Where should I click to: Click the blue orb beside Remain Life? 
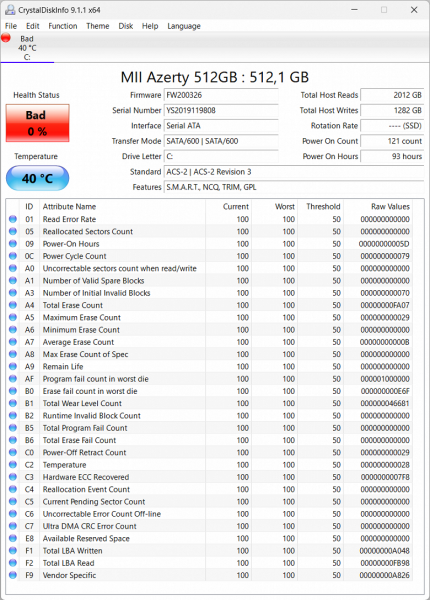(13, 367)
